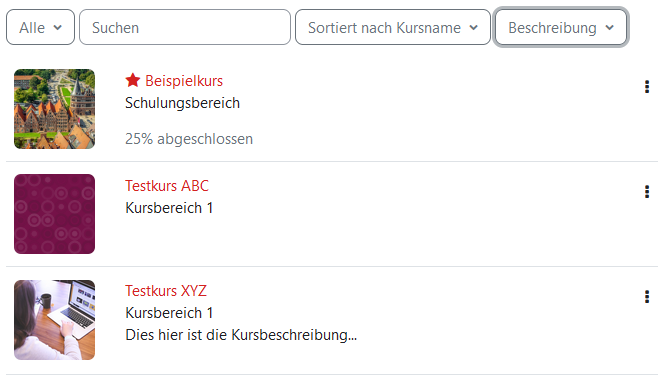Click the red star next to Beispielkurs
The image size is (658, 377).
point(133,80)
